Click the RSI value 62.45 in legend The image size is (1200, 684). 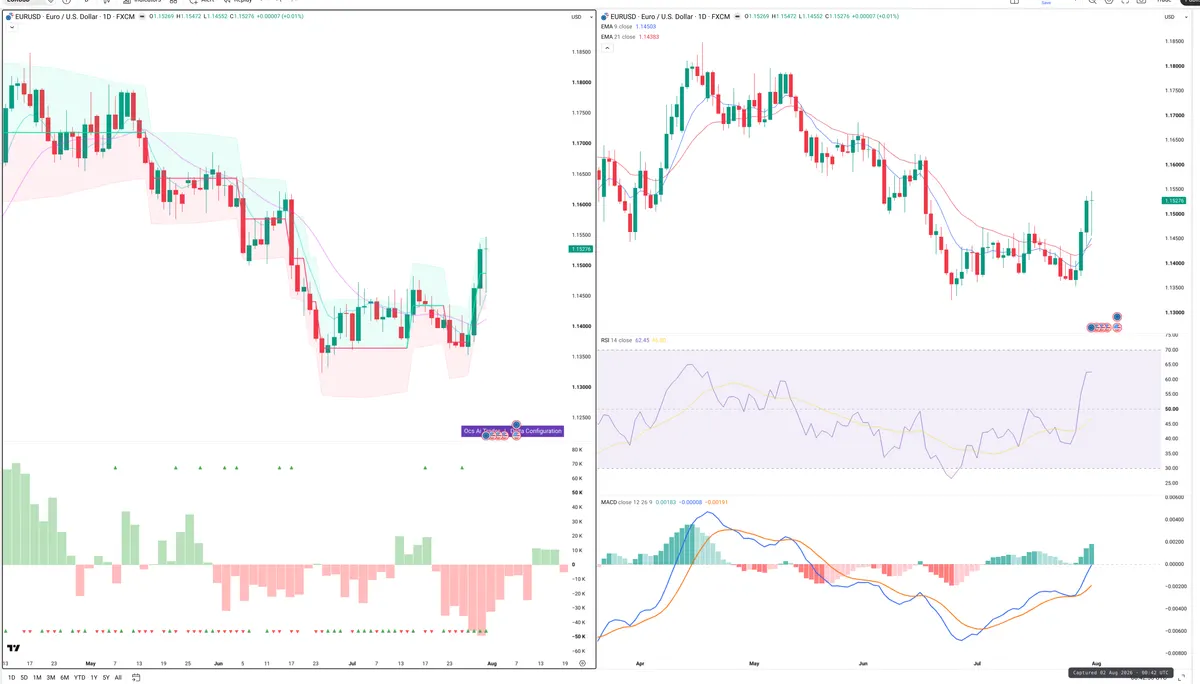click(643, 340)
